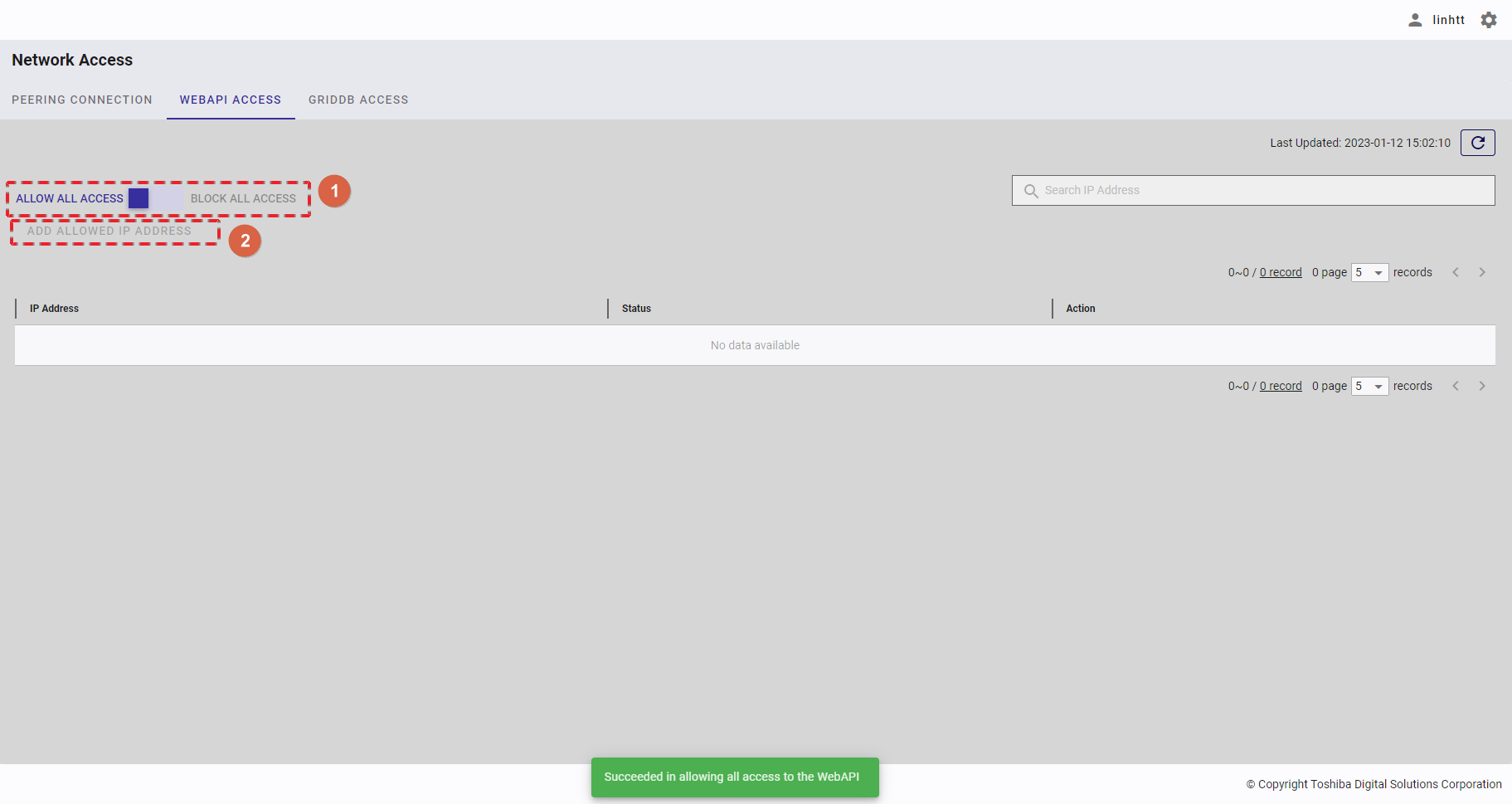Select the BLOCK ALL ACCESS option label
The width and height of the screenshot is (1512, 804).
click(243, 198)
